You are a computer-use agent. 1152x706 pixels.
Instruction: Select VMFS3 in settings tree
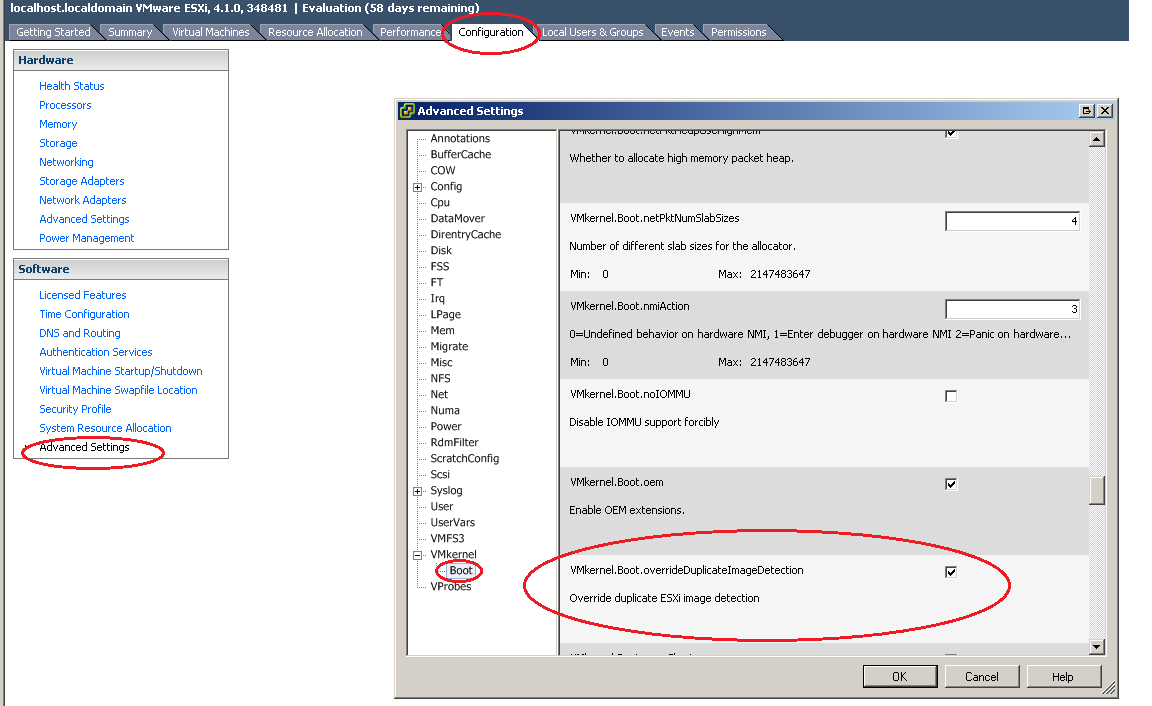(447, 539)
